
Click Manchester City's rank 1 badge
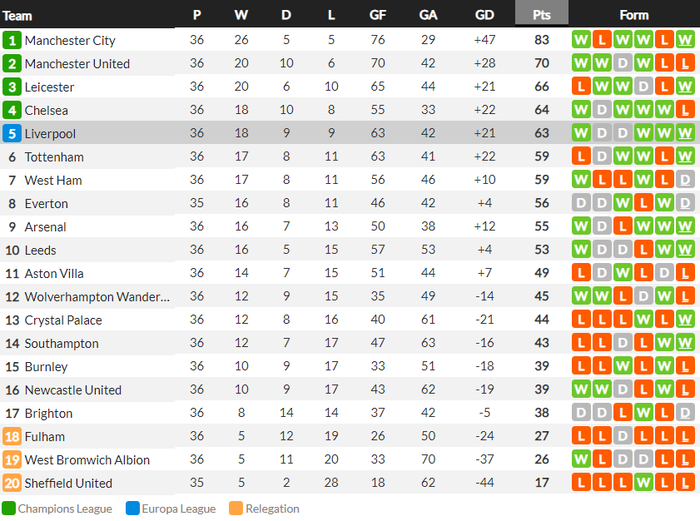coord(12,40)
